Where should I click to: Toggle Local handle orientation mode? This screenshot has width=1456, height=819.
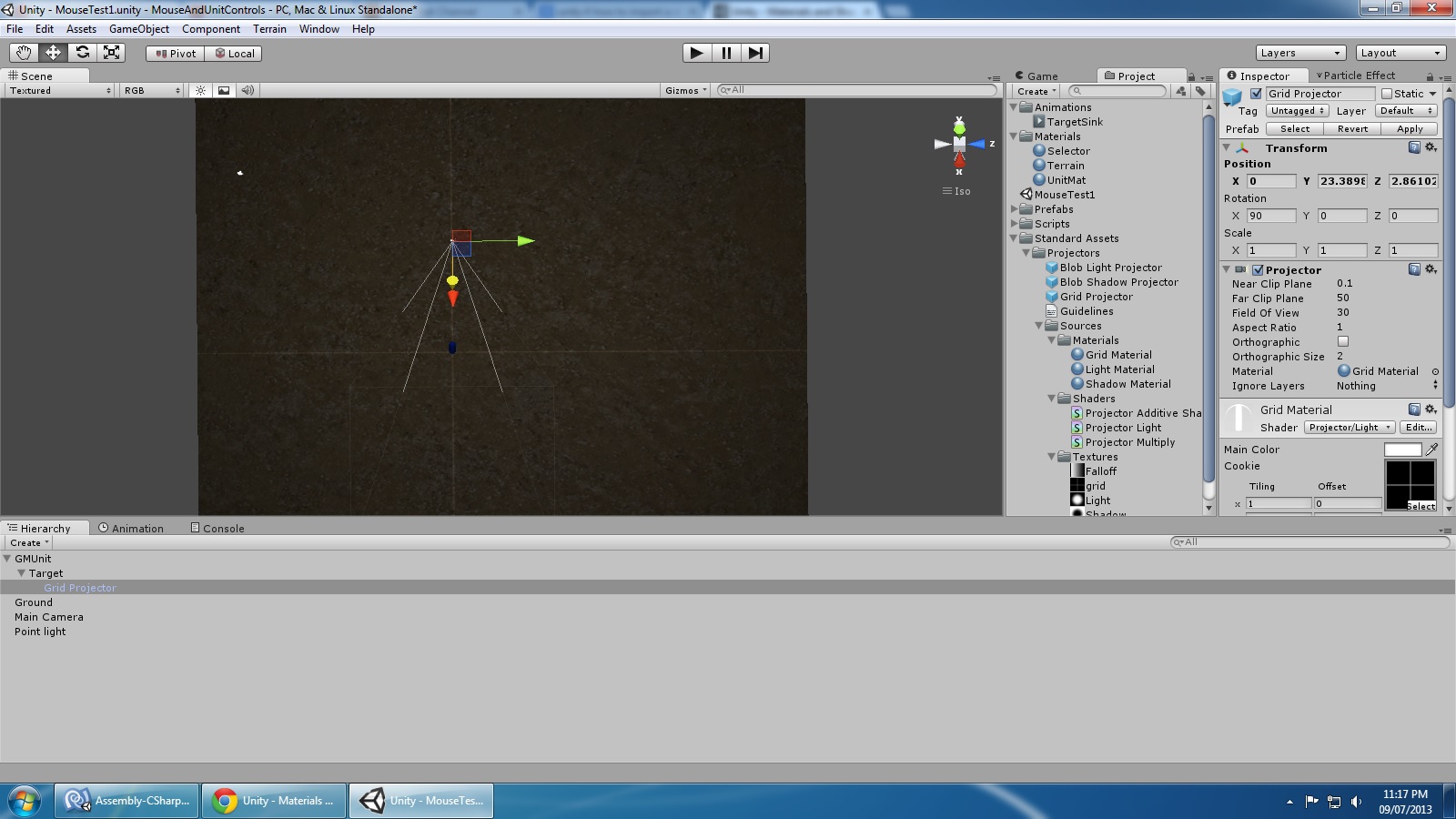(x=235, y=53)
